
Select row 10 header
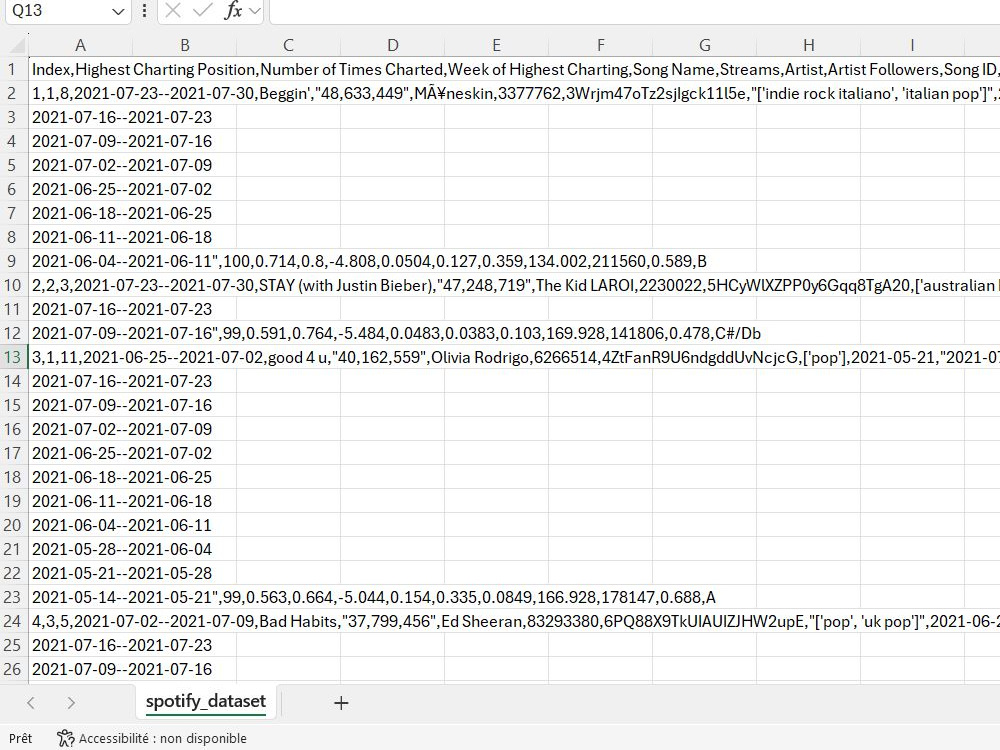(x=13, y=286)
